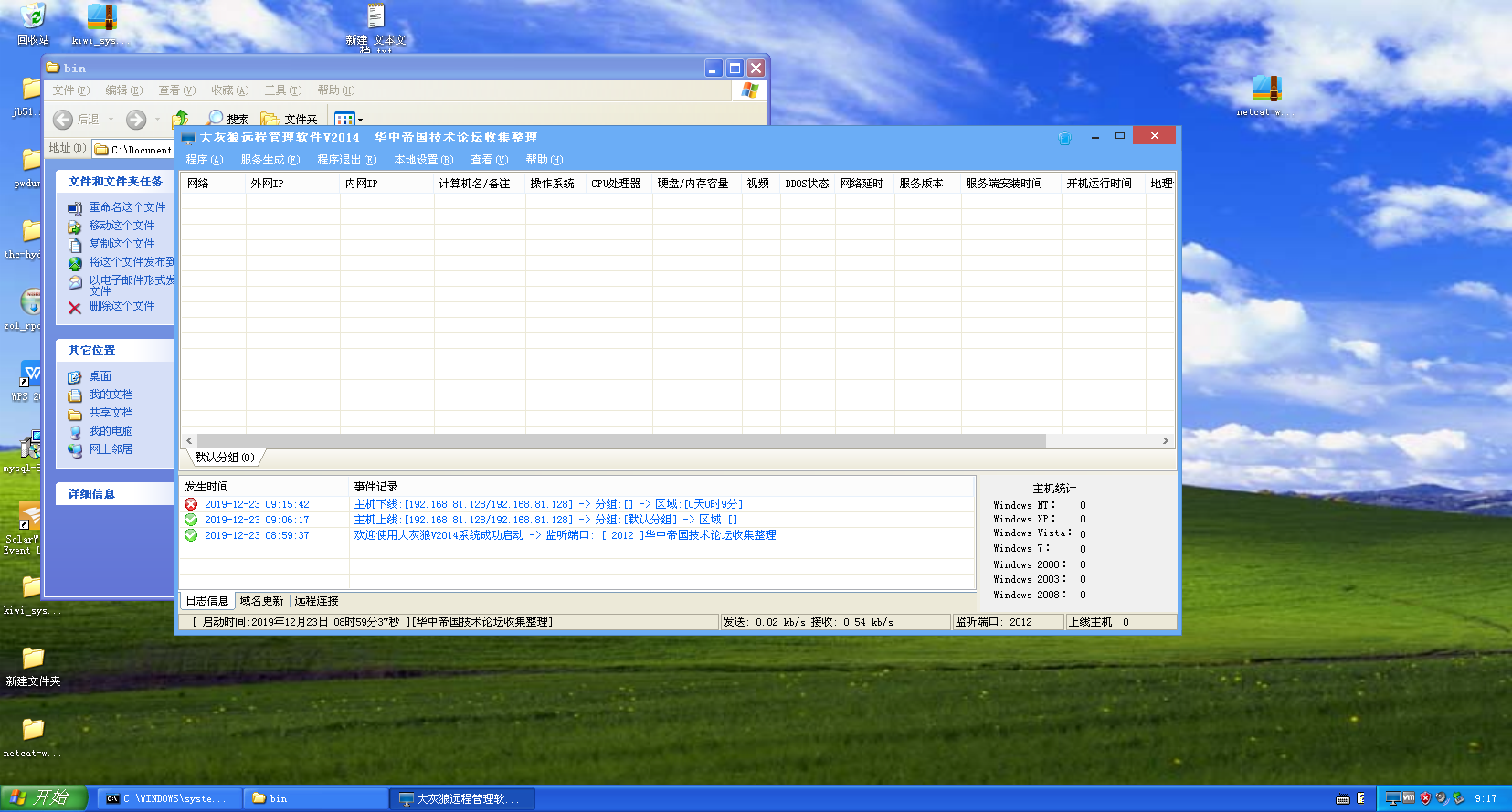Click the 外网IP column header
The height and width of the screenshot is (812, 1512).
292,184
